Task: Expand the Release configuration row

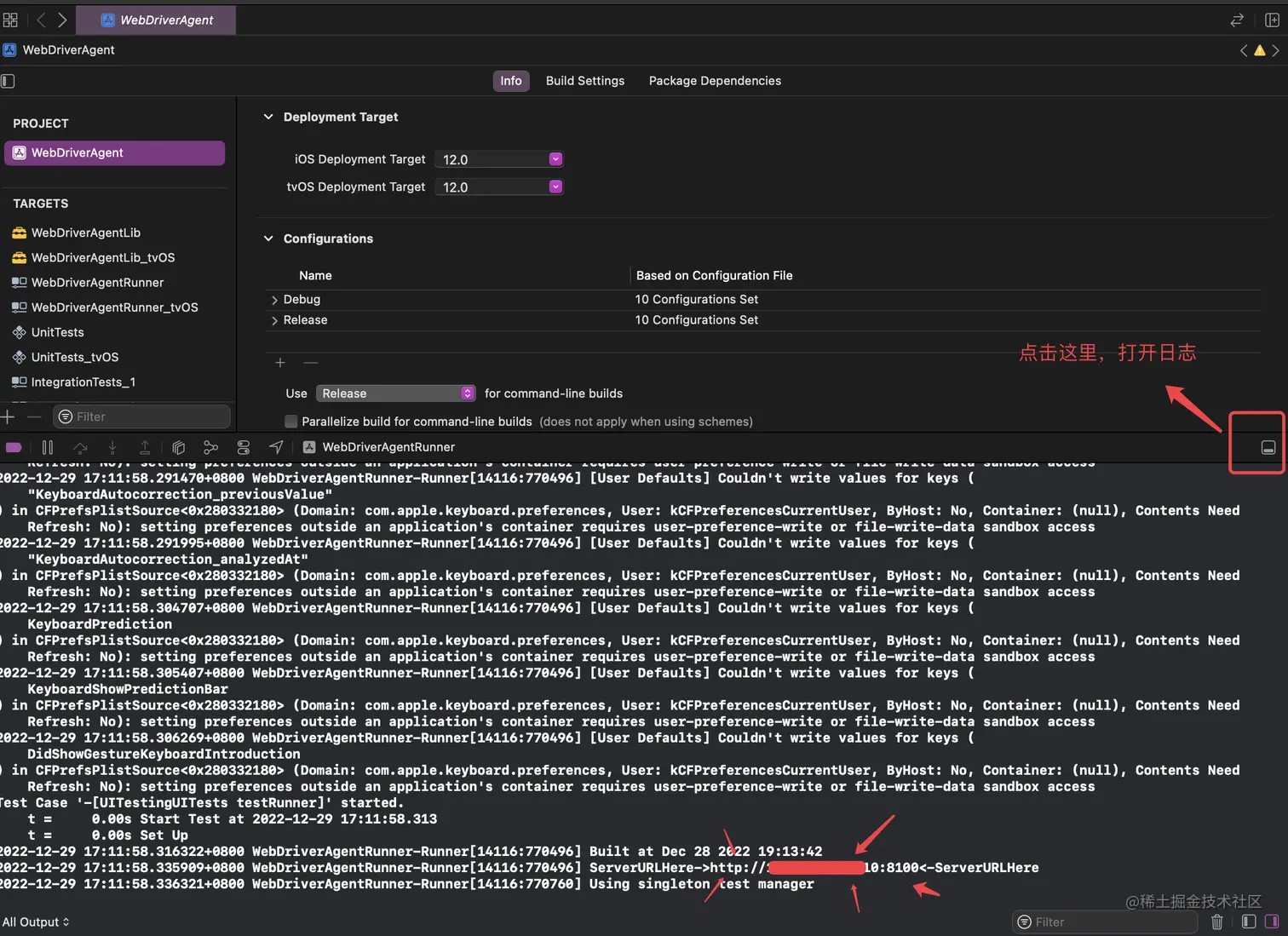Action: tap(274, 320)
